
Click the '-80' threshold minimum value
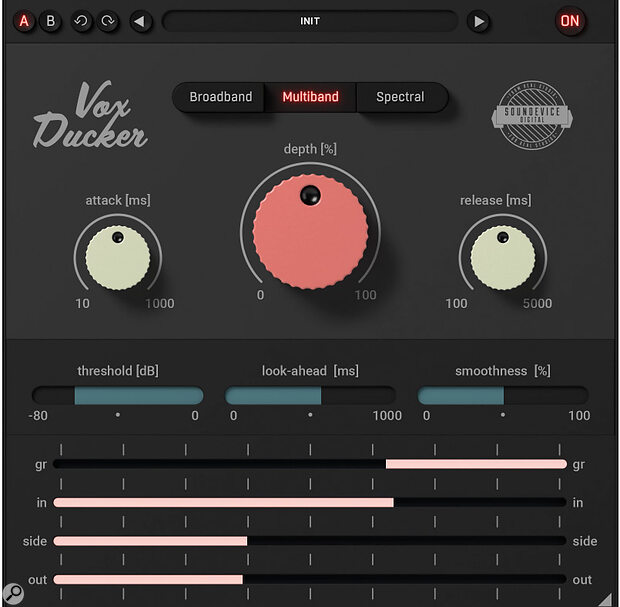click(x=38, y=416)
